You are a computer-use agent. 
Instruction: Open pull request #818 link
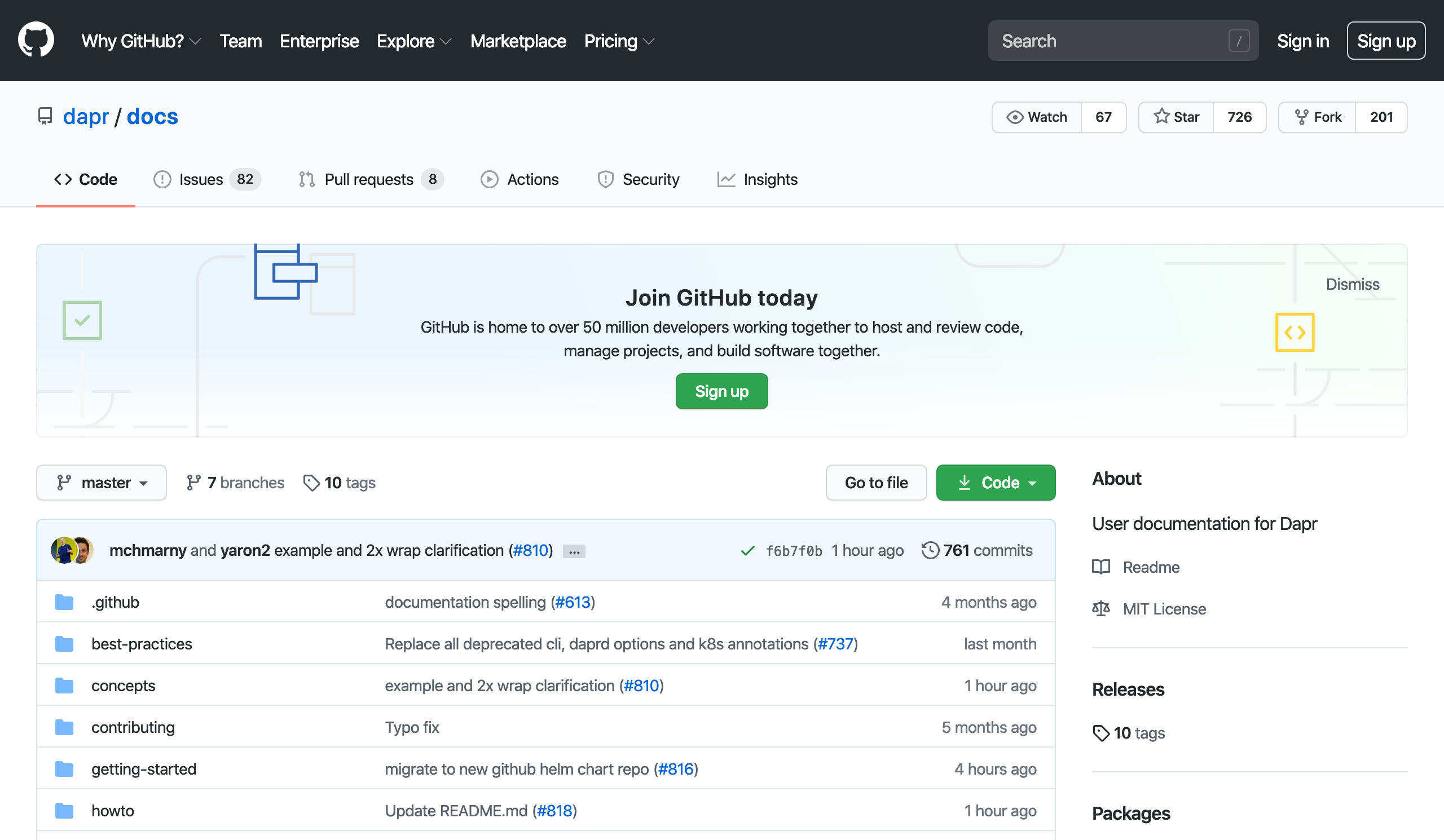coord(554,811)
